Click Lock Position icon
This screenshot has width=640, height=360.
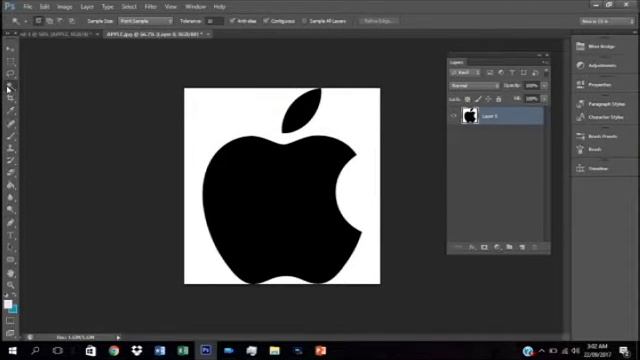click(x=488, y=99)
